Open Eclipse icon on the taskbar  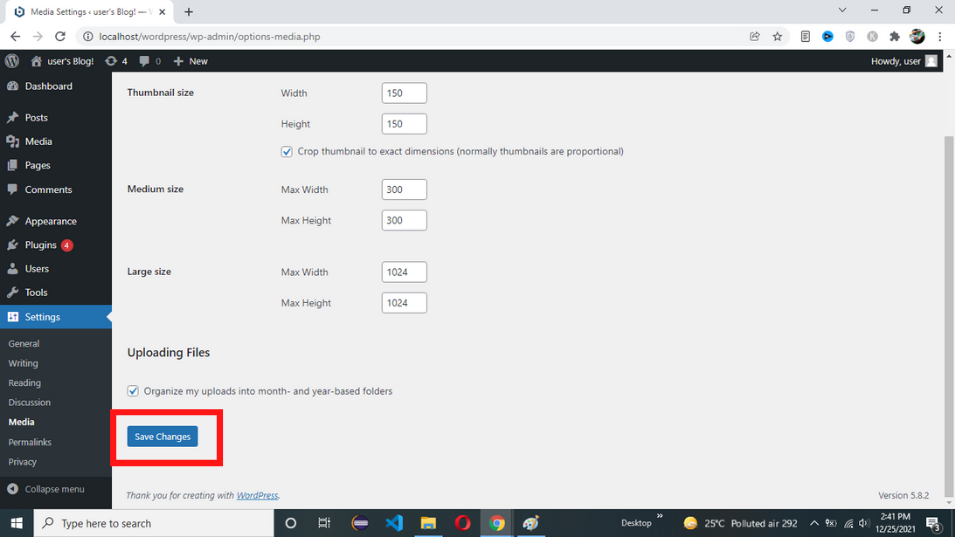point(360,523)
